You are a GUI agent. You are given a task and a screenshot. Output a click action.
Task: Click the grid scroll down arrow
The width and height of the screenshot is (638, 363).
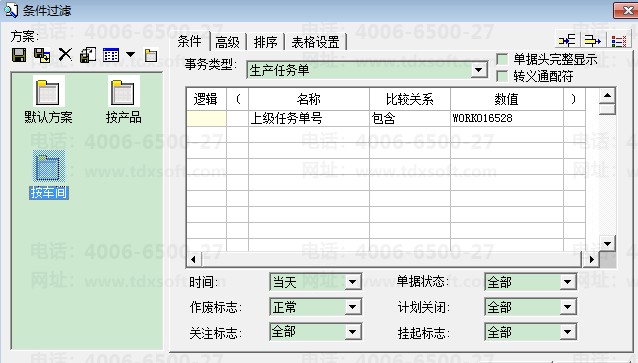pos(607,244)
